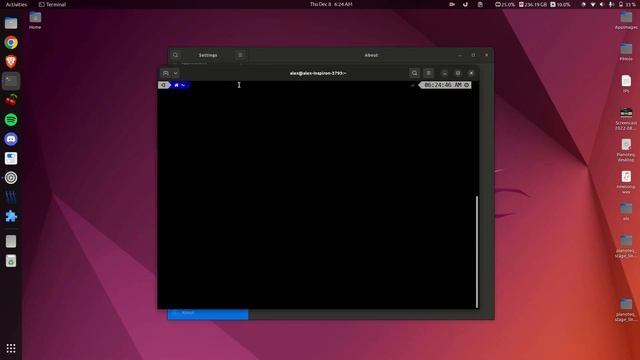Image resolution: width=640 pixels, height=360 pixels.
Task: Open the Extensions puzzle icon in the dock
Action: click(11, 216)
